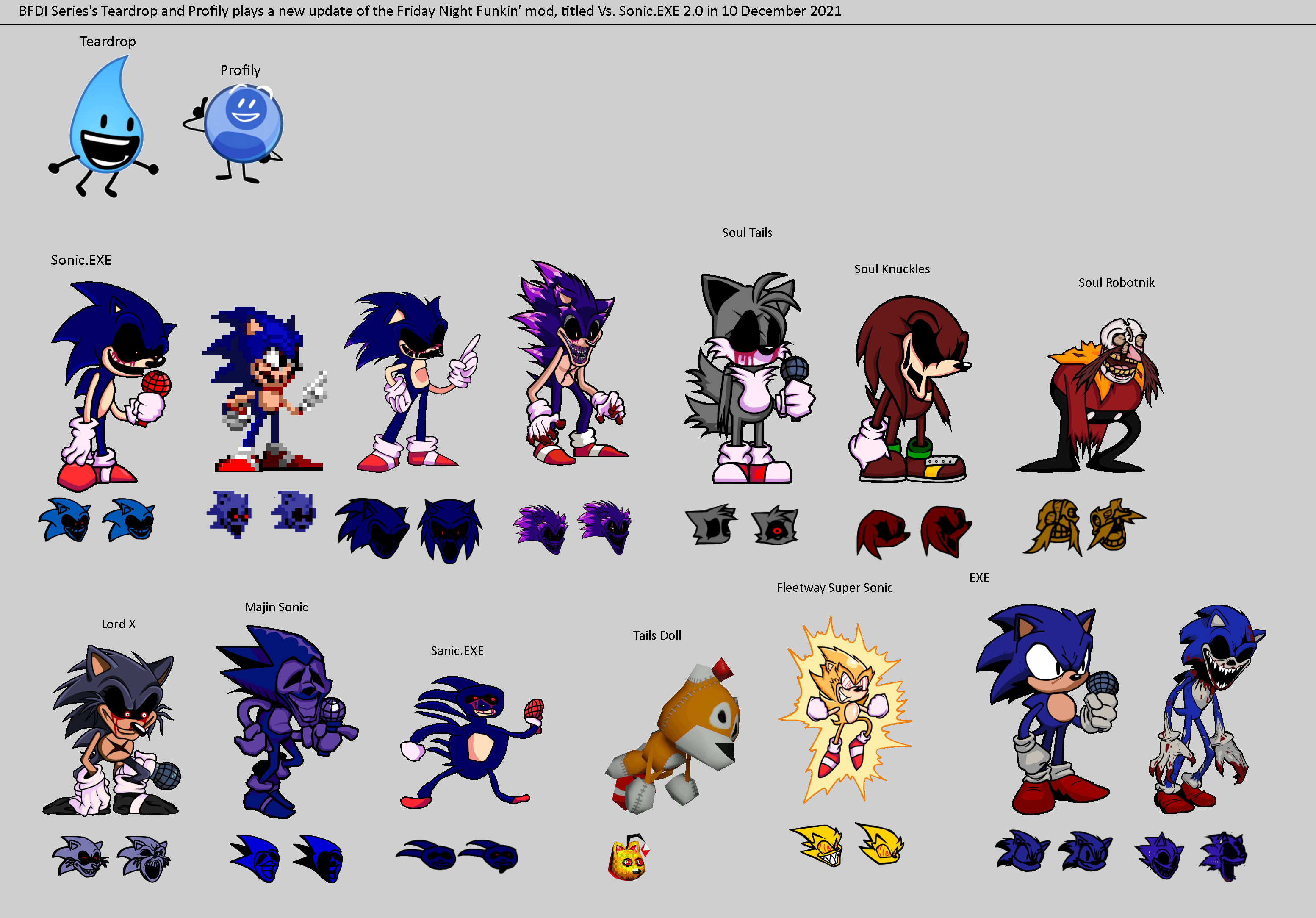Click the first blue EXE Sonic icon
Screen dimensions: 1316x918
(1023, 851)
